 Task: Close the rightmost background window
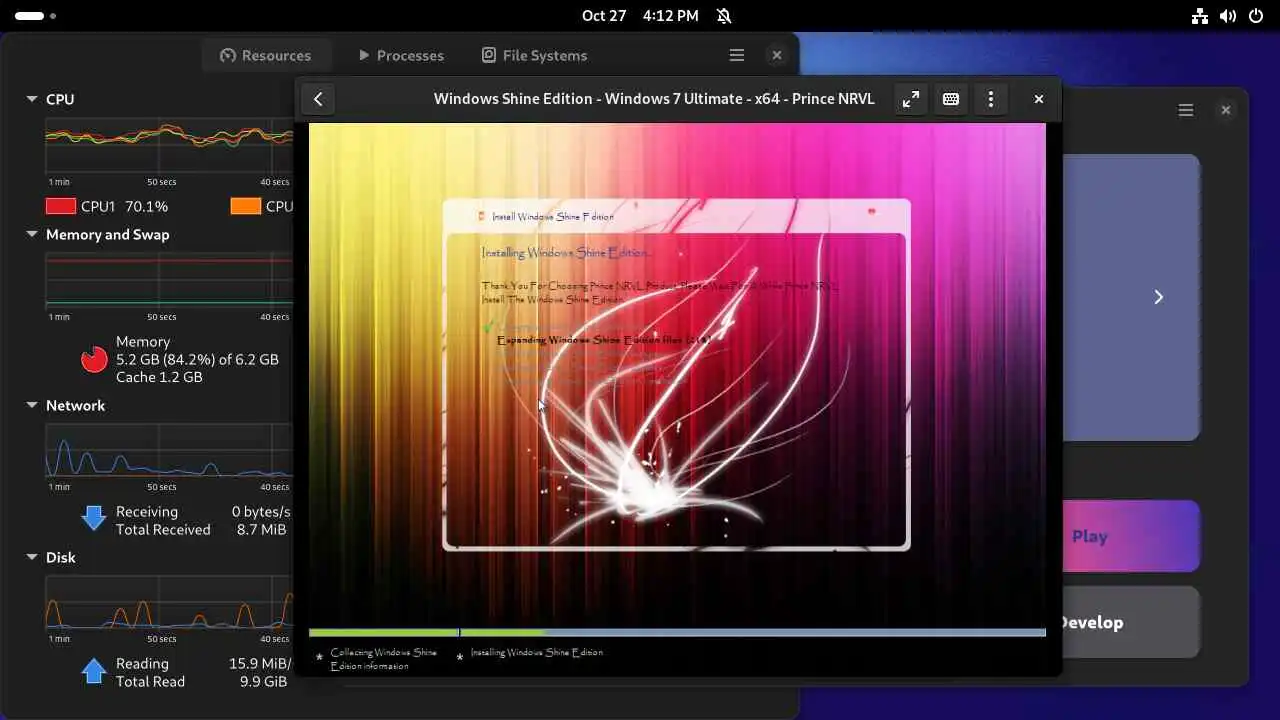pos(1226,110)
